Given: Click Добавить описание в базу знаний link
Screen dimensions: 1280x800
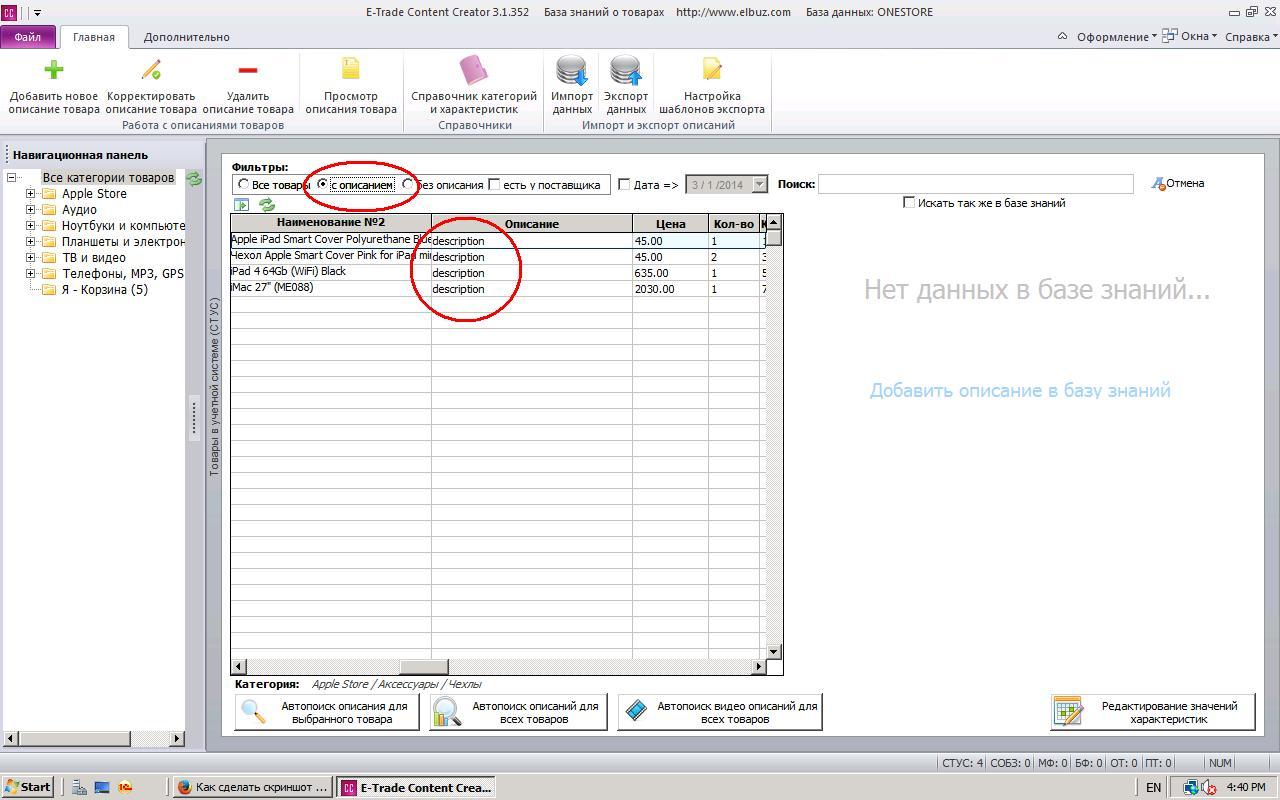Looking at the screenshot, I should 1020,391.
